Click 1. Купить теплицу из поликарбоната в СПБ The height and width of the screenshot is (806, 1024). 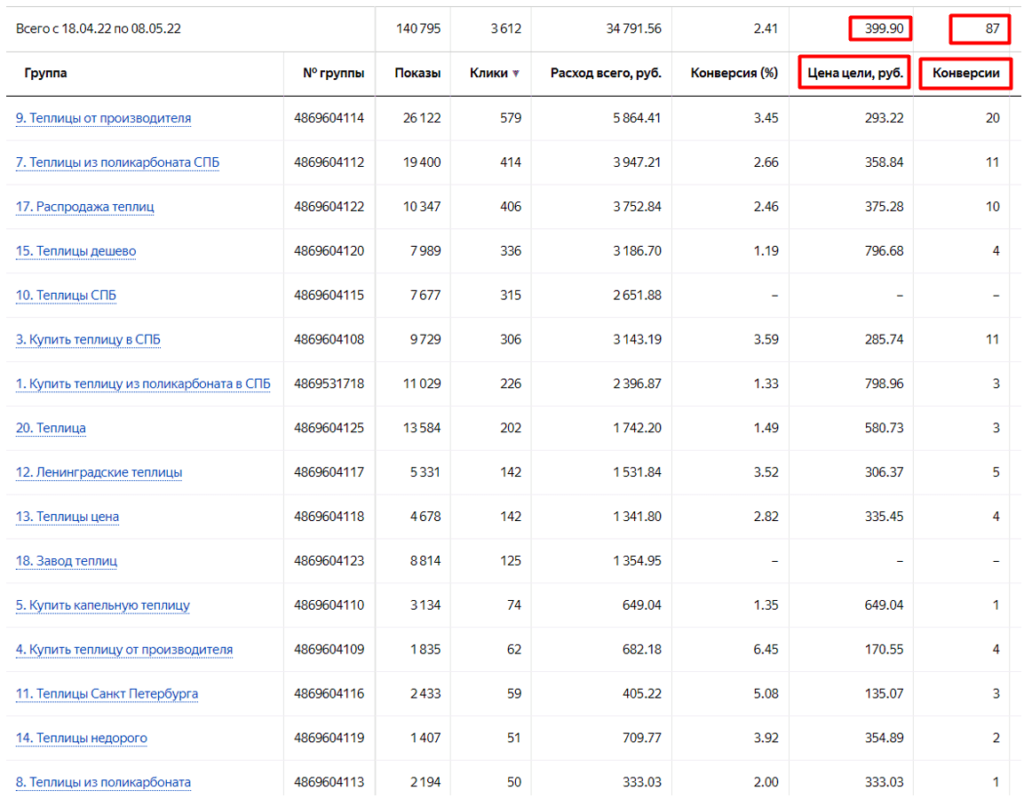[x=143, y=384]
